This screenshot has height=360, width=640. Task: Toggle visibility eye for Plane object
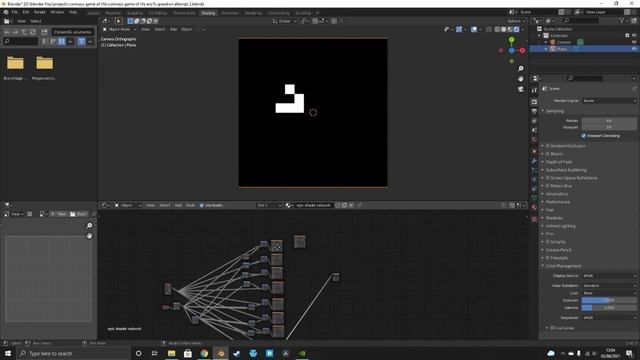[634, 49]
